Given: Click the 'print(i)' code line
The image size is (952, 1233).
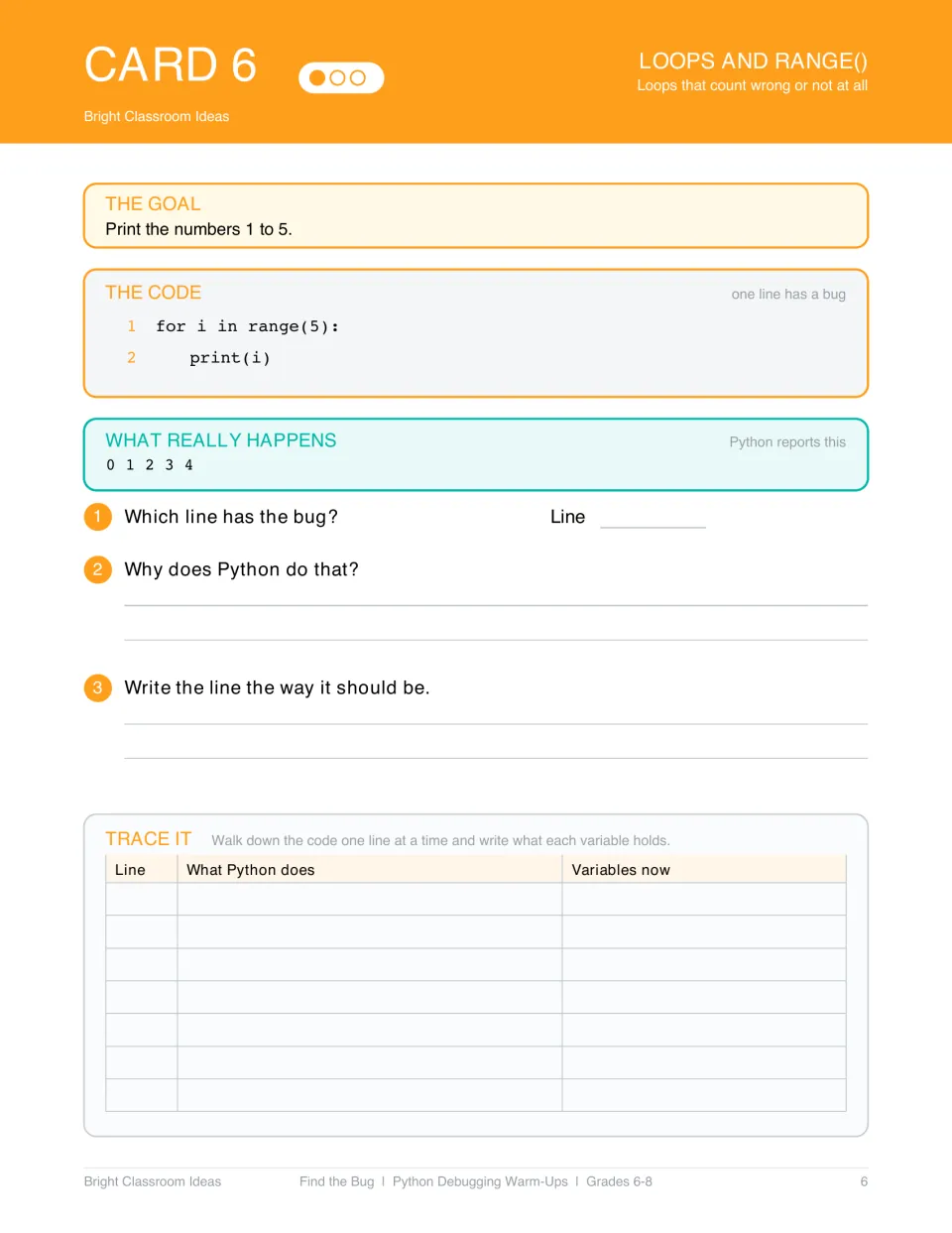Looking at the screenshot, I should [x=230, y=358].
